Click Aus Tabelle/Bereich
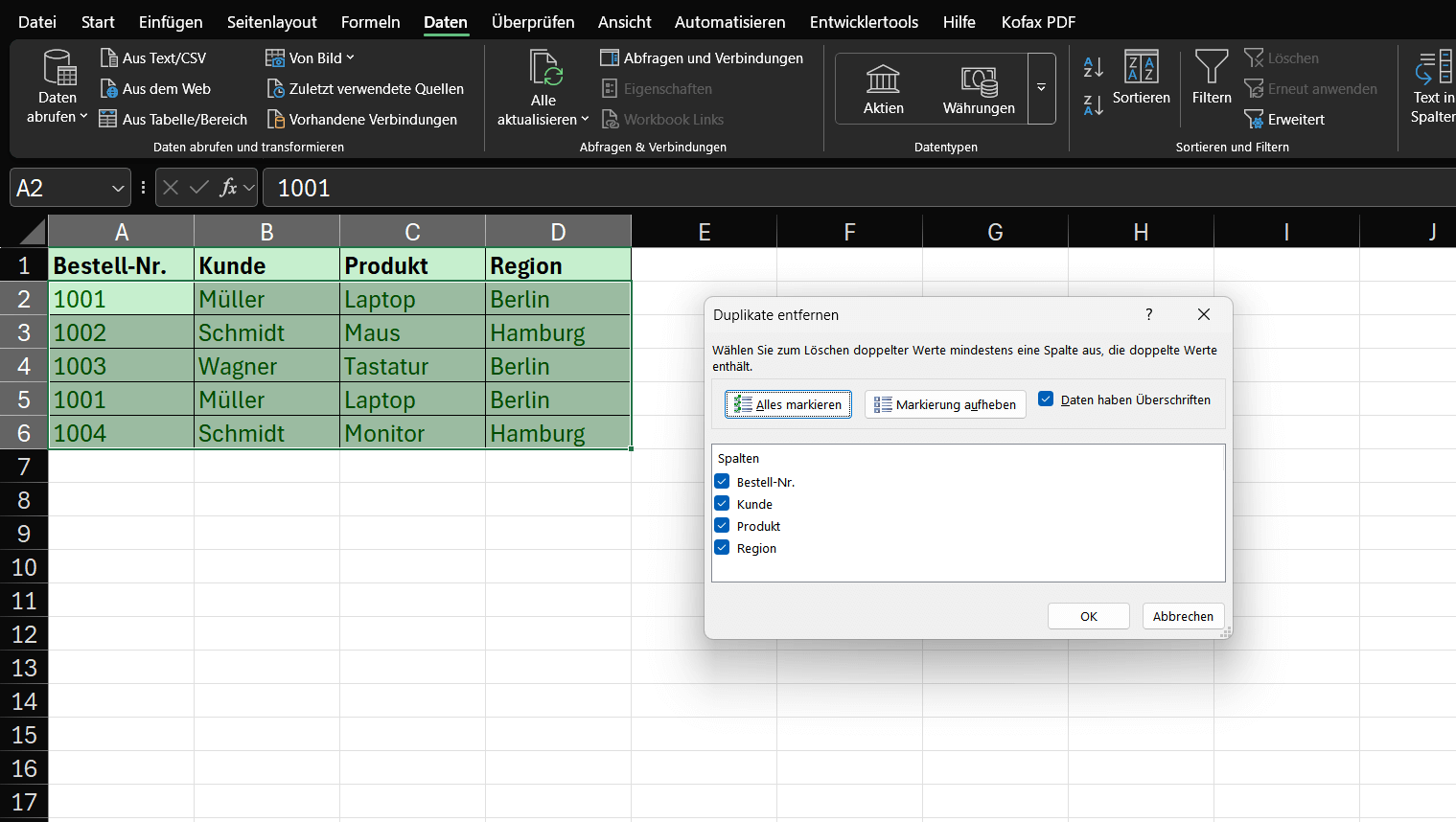This screenshot has height=822, width=1456. [x=173, y=119]
